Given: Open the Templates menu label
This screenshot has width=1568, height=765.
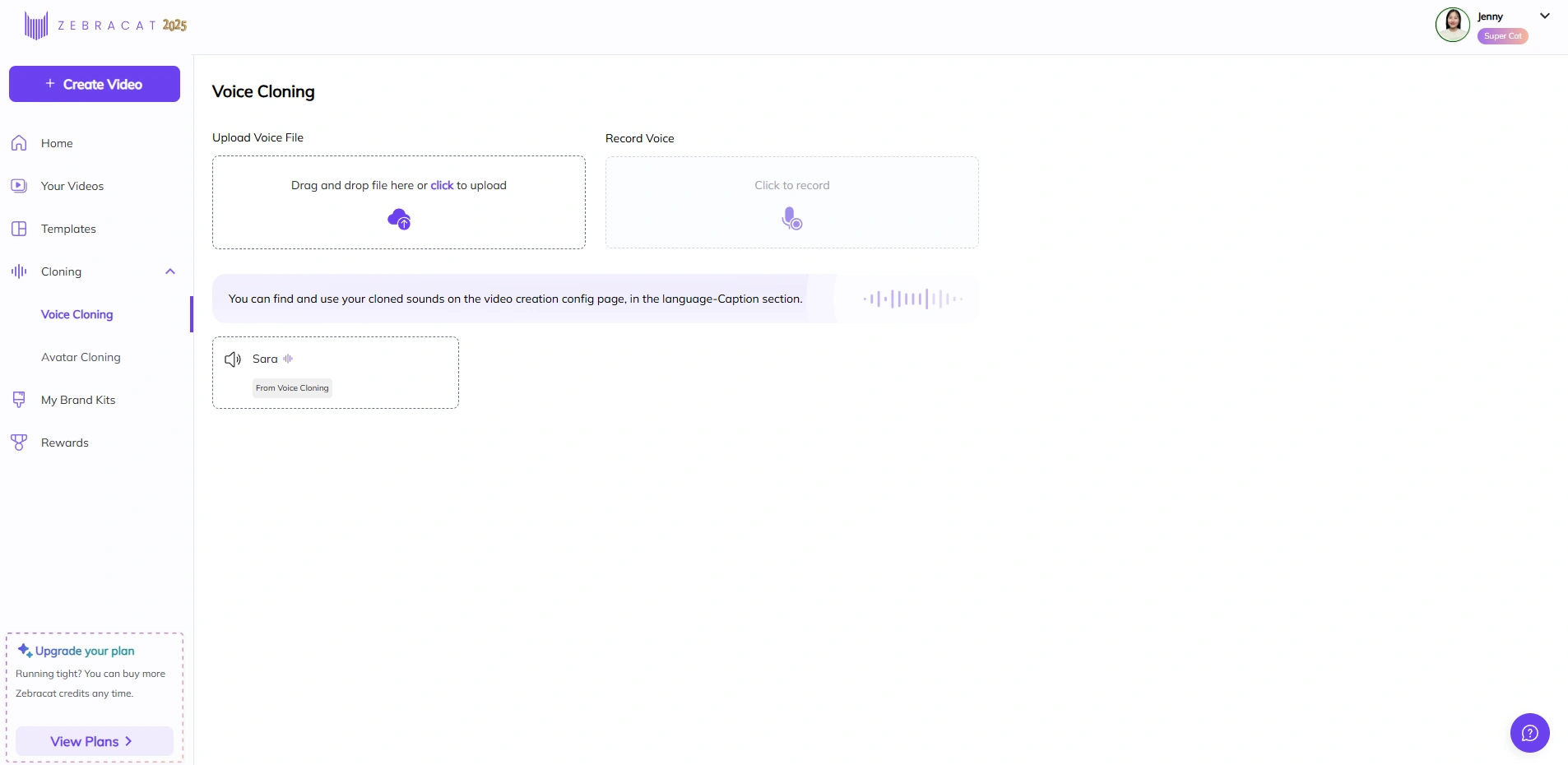Looking at the screenshot, I should 68,229.
